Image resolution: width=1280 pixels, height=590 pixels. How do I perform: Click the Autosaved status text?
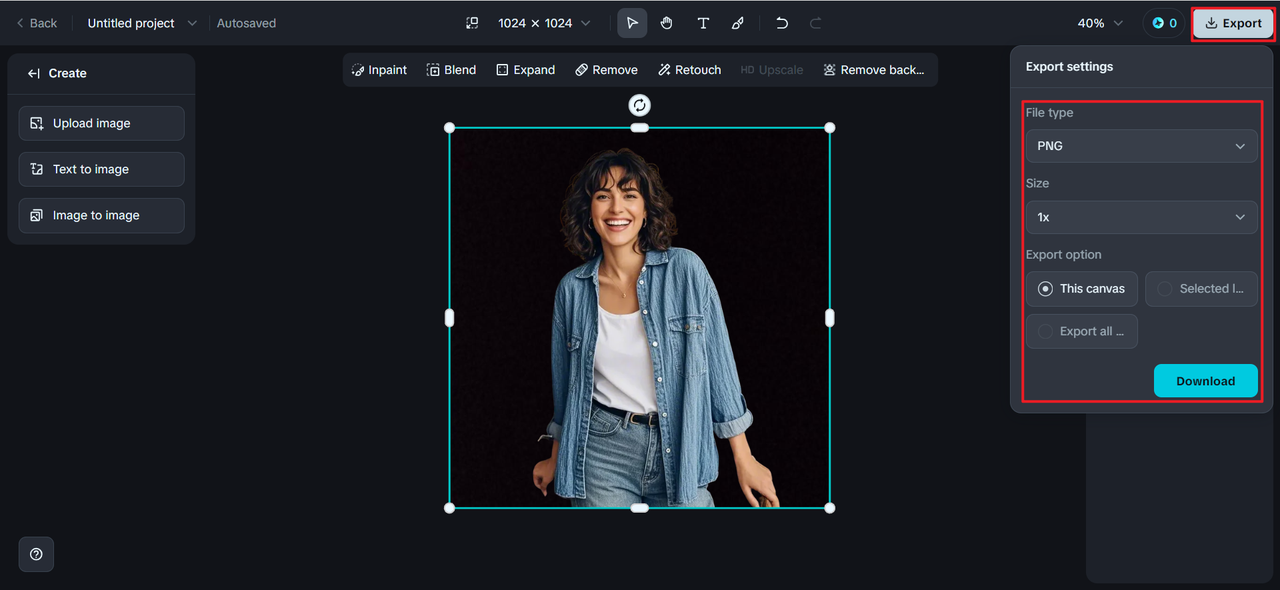pyautogui.click(x=246, y=23)
